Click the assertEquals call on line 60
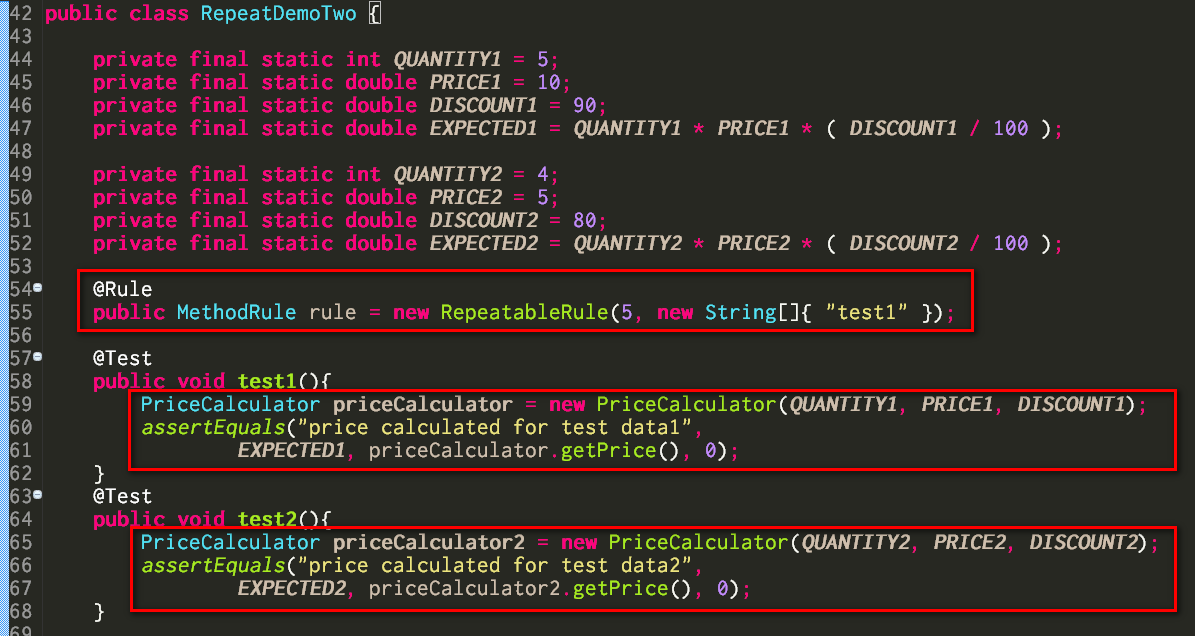The width and height of the screenshot is (1195, 636). [213, 427]
